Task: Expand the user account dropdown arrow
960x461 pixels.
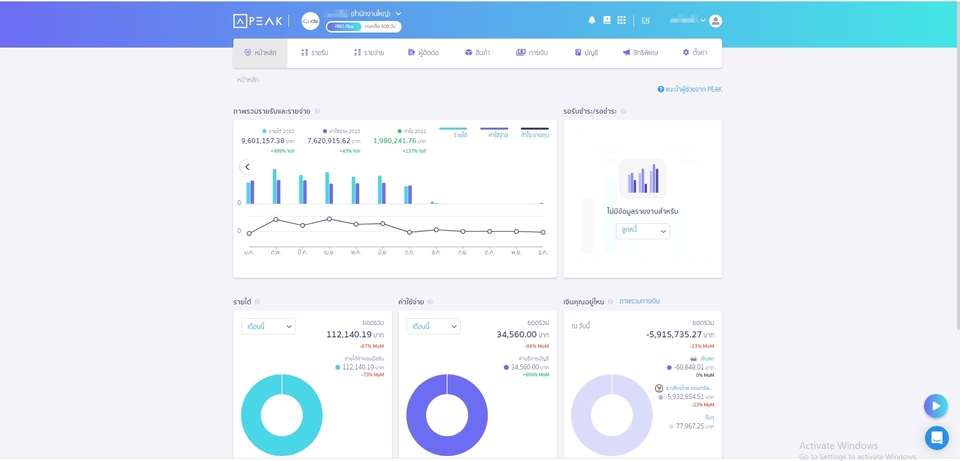Action: [x=703, y=20]
